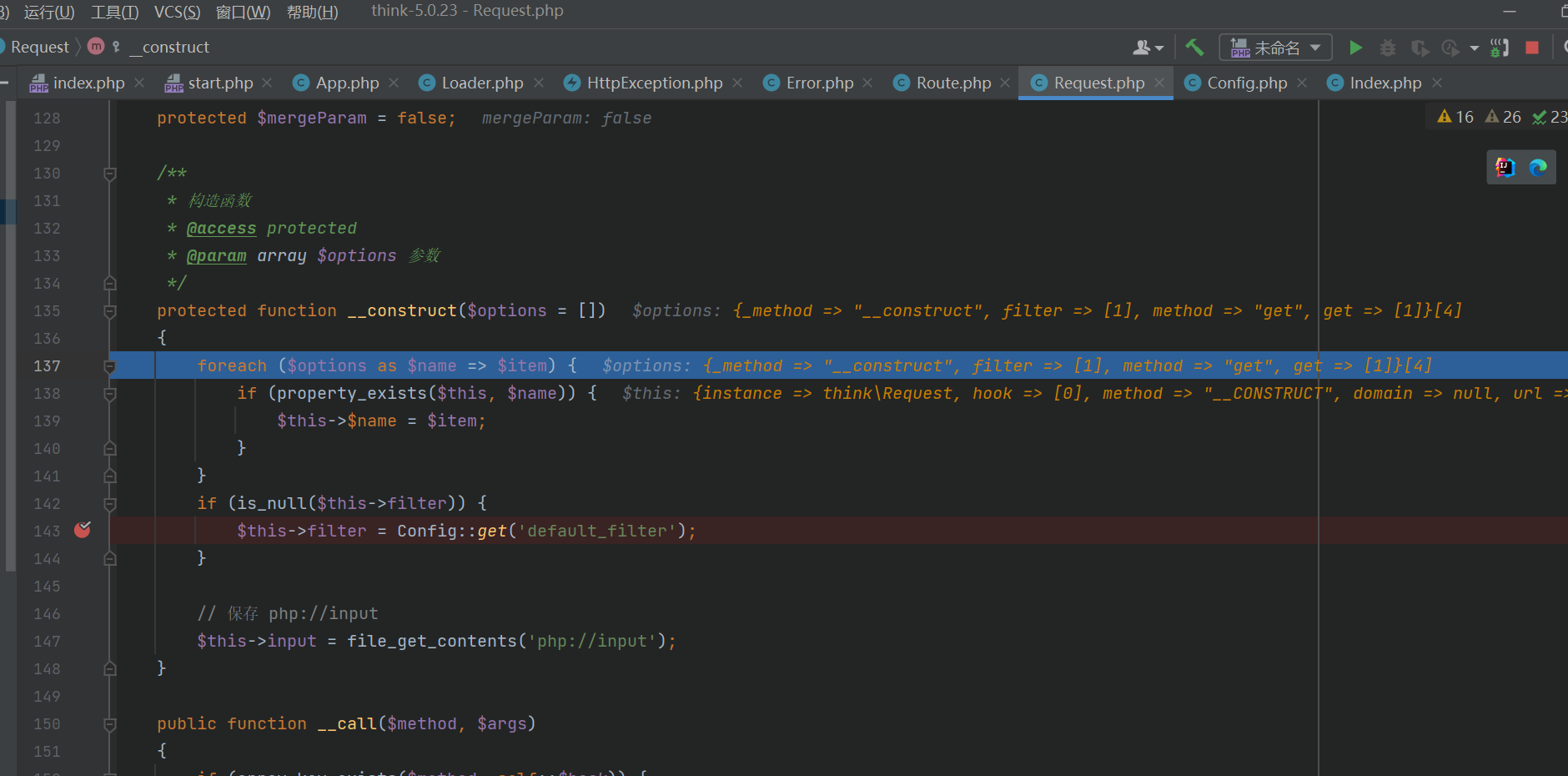This screenshot has width=1568, height=776.
Task: Close the Route.php tab
Action: pos(1005,83)
